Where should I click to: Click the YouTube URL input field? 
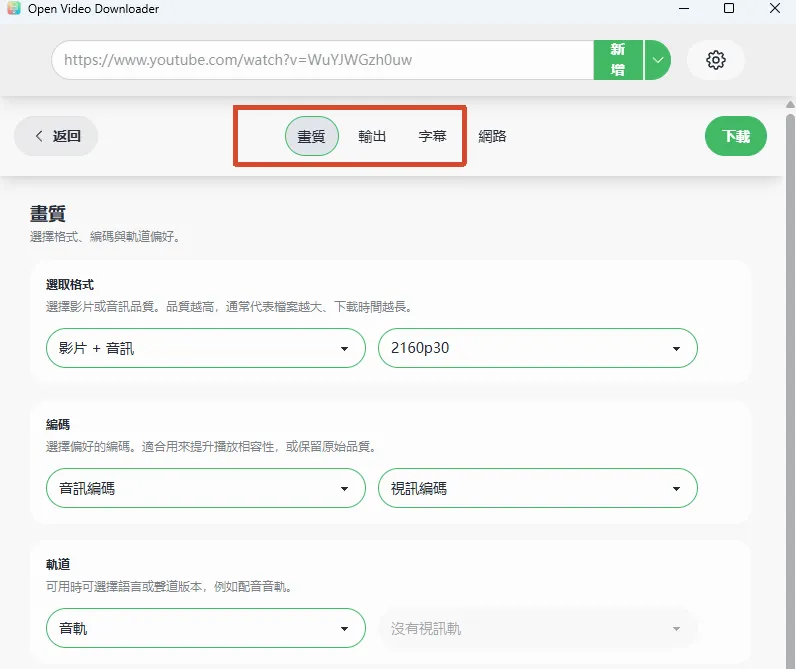[x=323, y=60]
